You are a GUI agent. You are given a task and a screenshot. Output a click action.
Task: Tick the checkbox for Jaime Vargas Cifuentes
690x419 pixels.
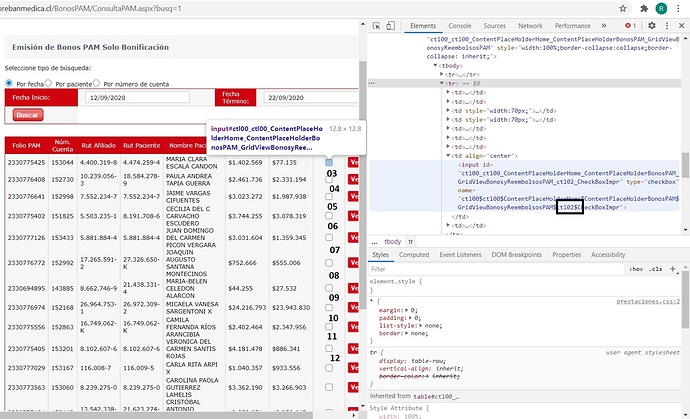point(329,197)
